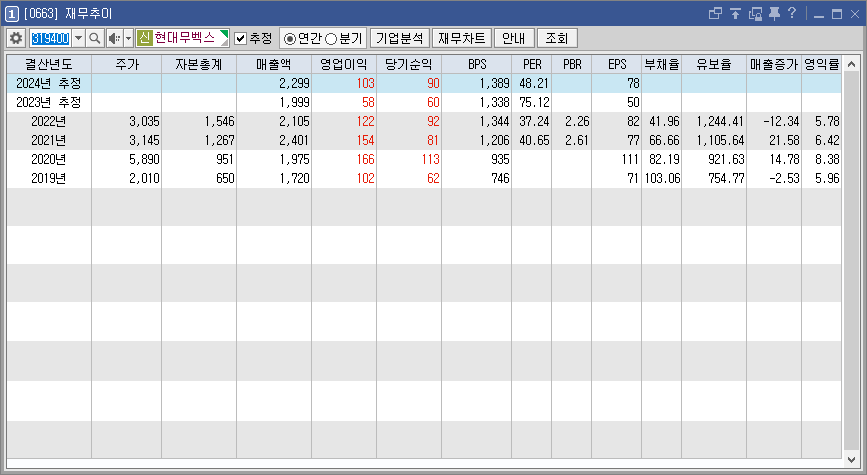
Task: Select the 연간 radio button
Action: (x=289, y=39)
